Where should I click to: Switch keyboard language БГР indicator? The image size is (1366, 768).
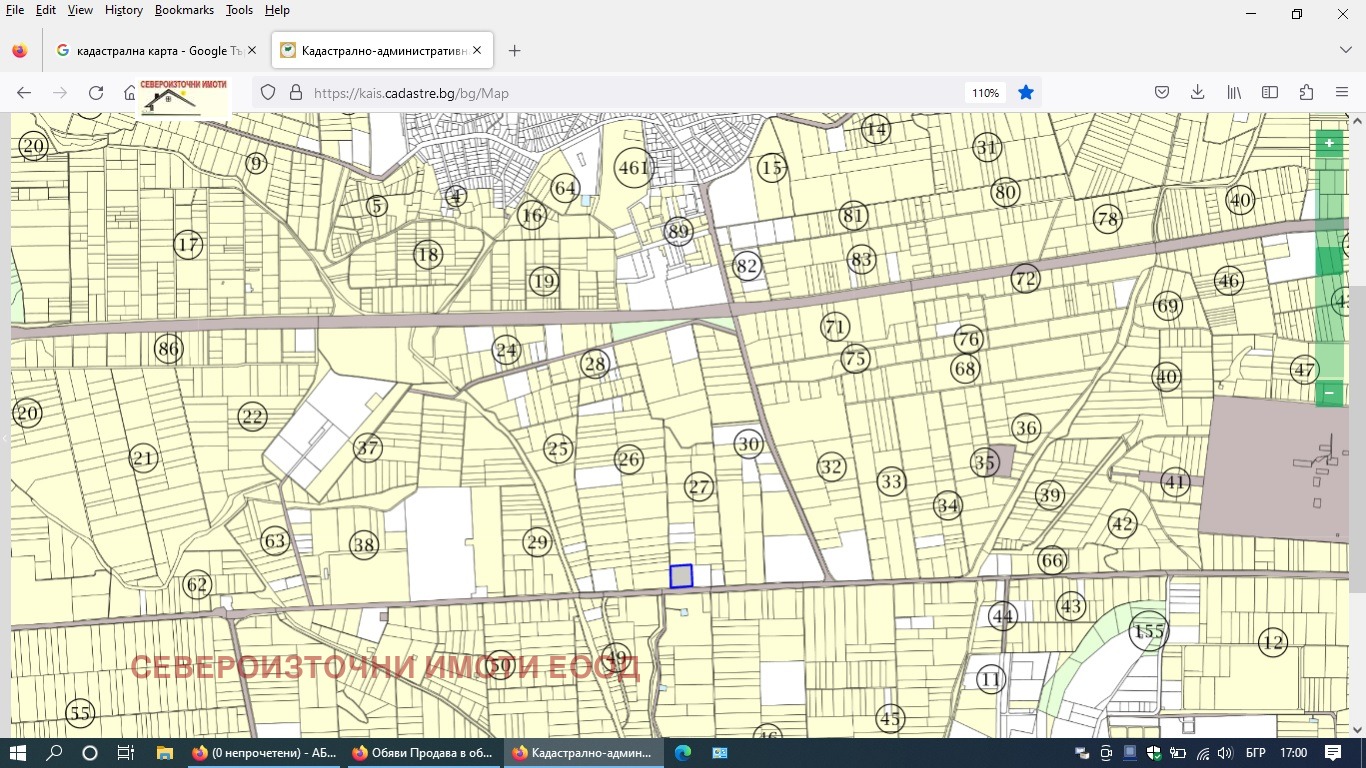pyautogui.click(x=1255, y=753)
